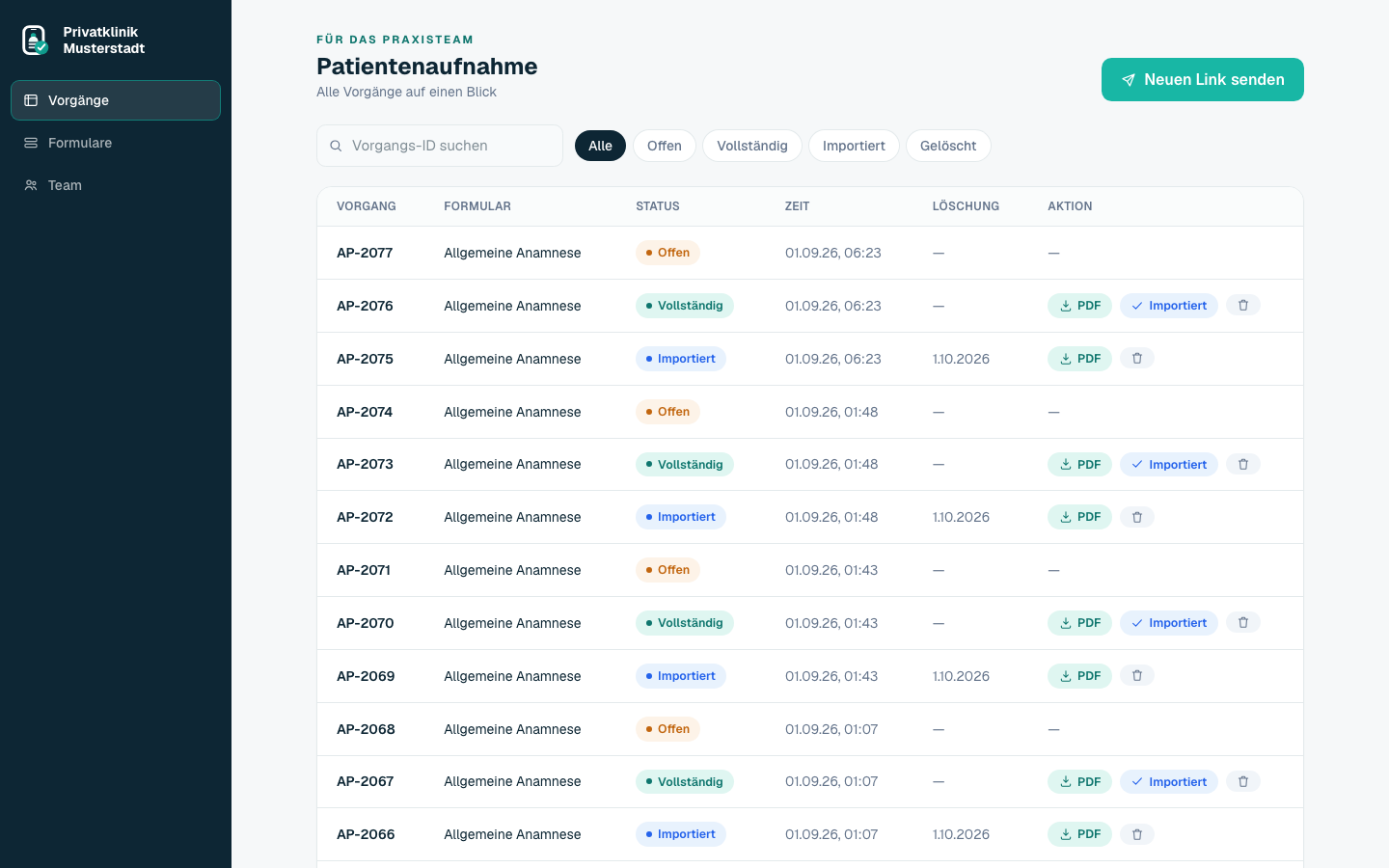Click the LÖSCHUNG column header

pyautogui.click(x=966, y=206)
